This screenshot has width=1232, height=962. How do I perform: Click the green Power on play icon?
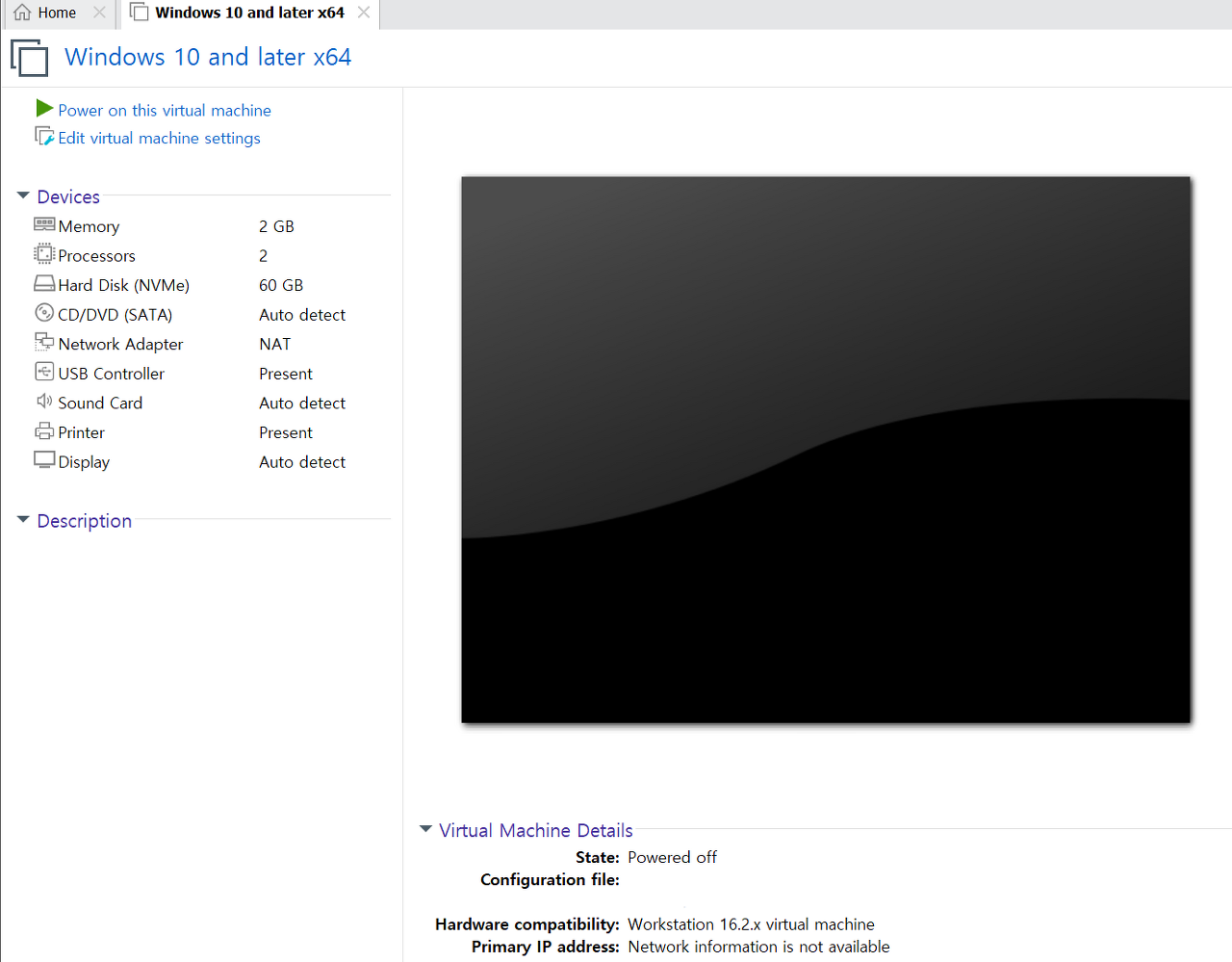coord(44,108)
